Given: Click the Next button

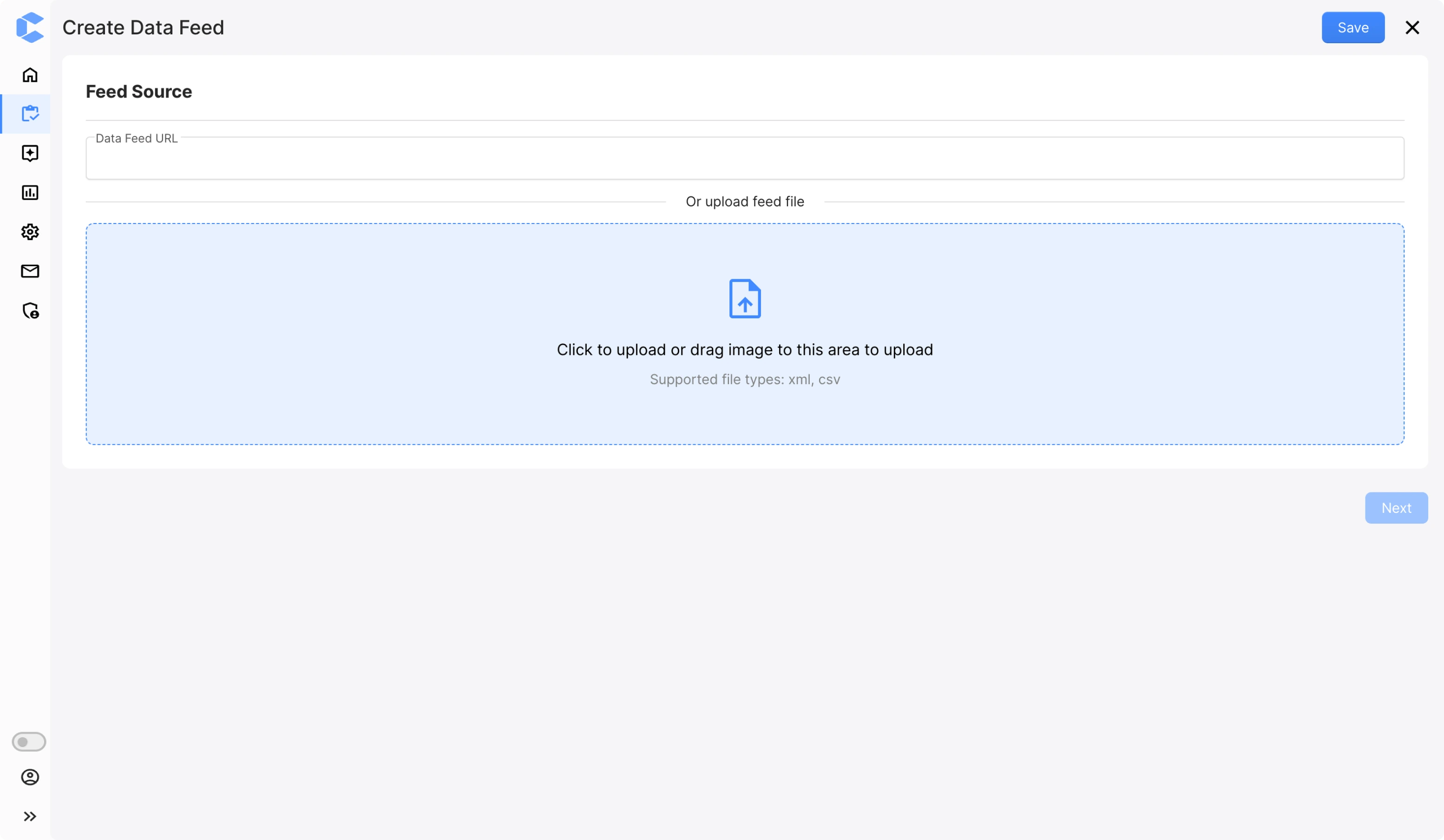Looking at the screenshot, I should [1396, 508].
